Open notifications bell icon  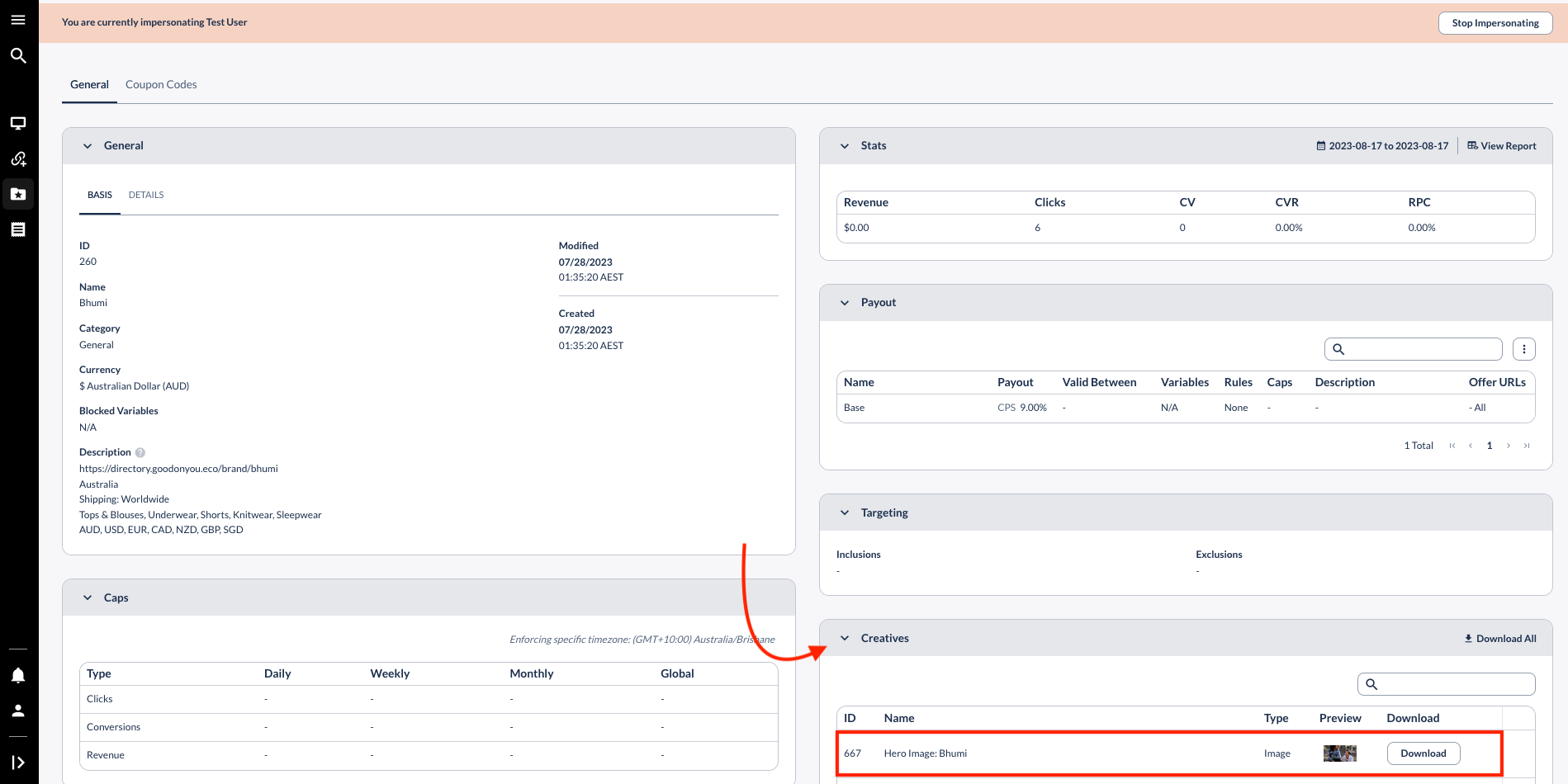click(x=18, y=675)
